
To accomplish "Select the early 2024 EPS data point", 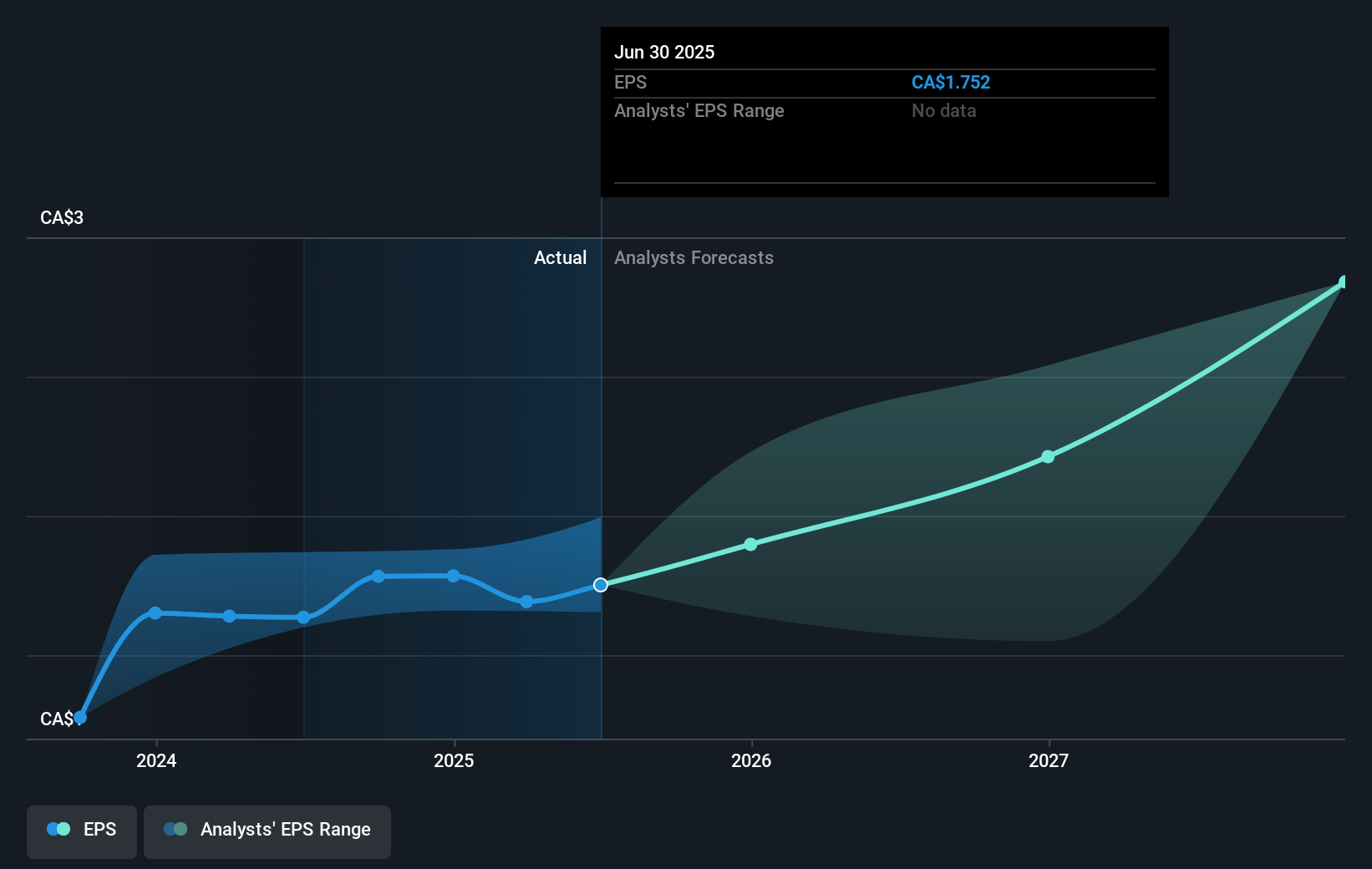I will coord(155,612).
